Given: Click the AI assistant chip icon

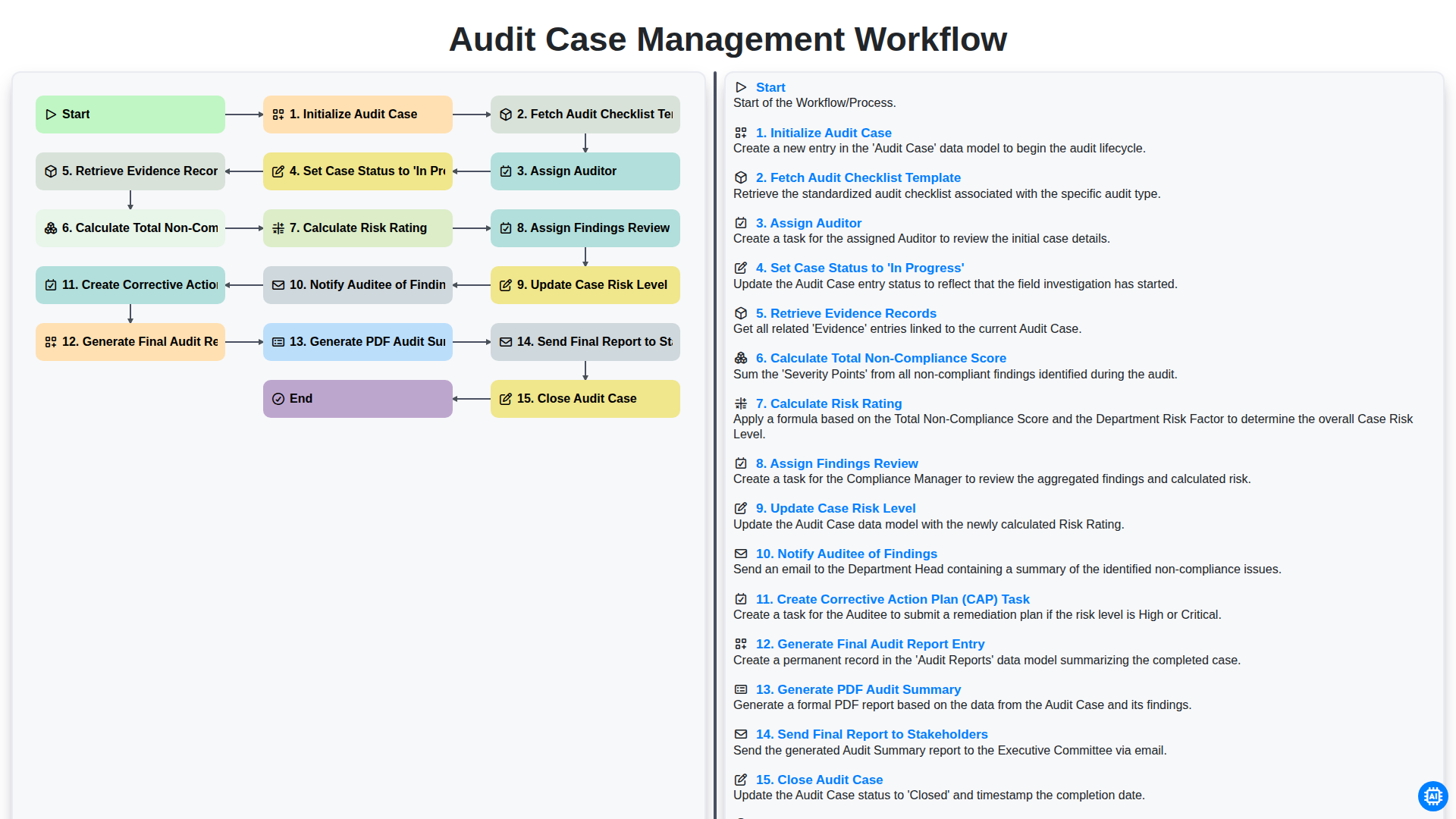Looking at the screenshot, I should 1432,796.
